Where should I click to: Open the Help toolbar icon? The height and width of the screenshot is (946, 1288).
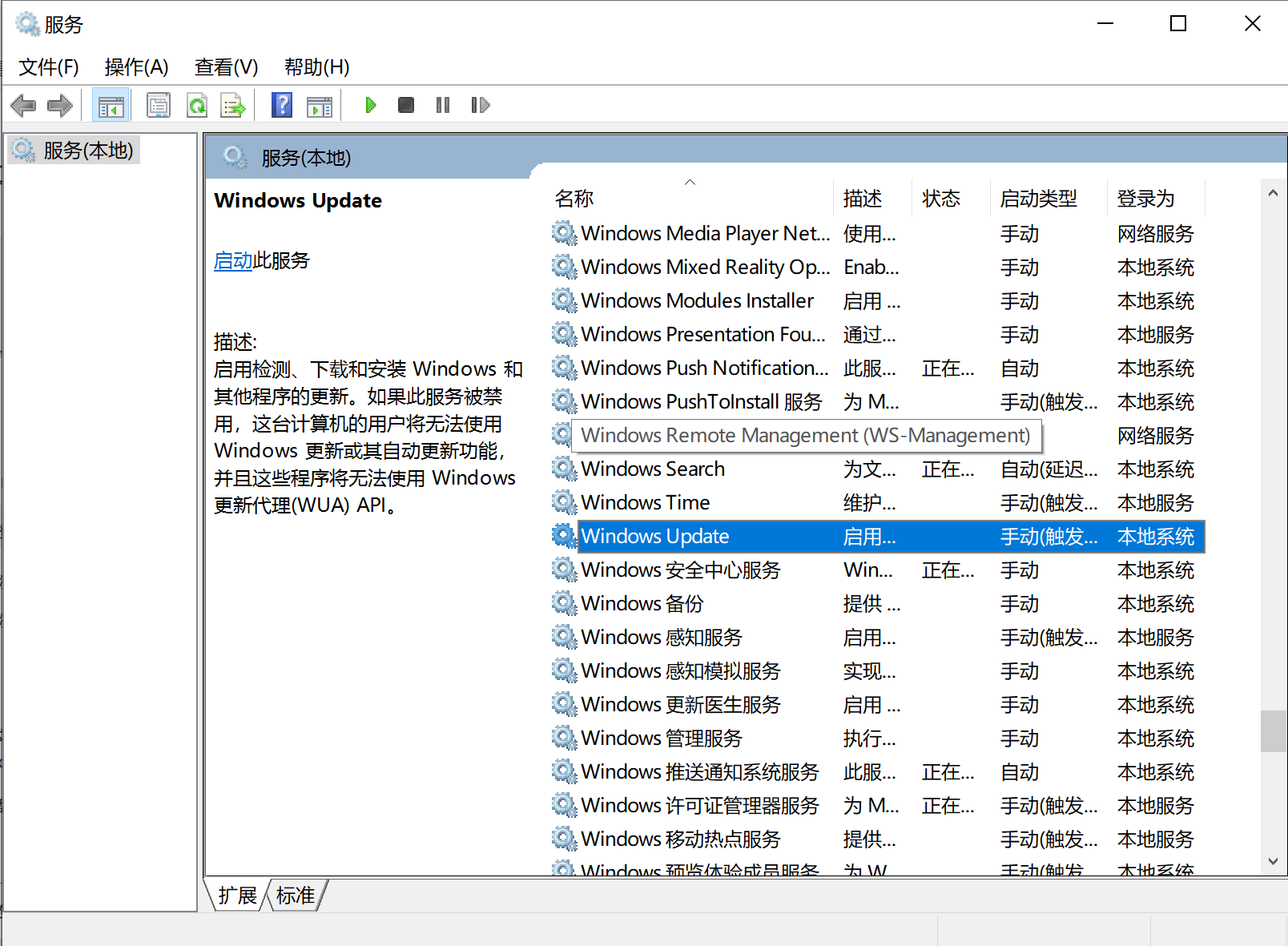coord(282,105)
